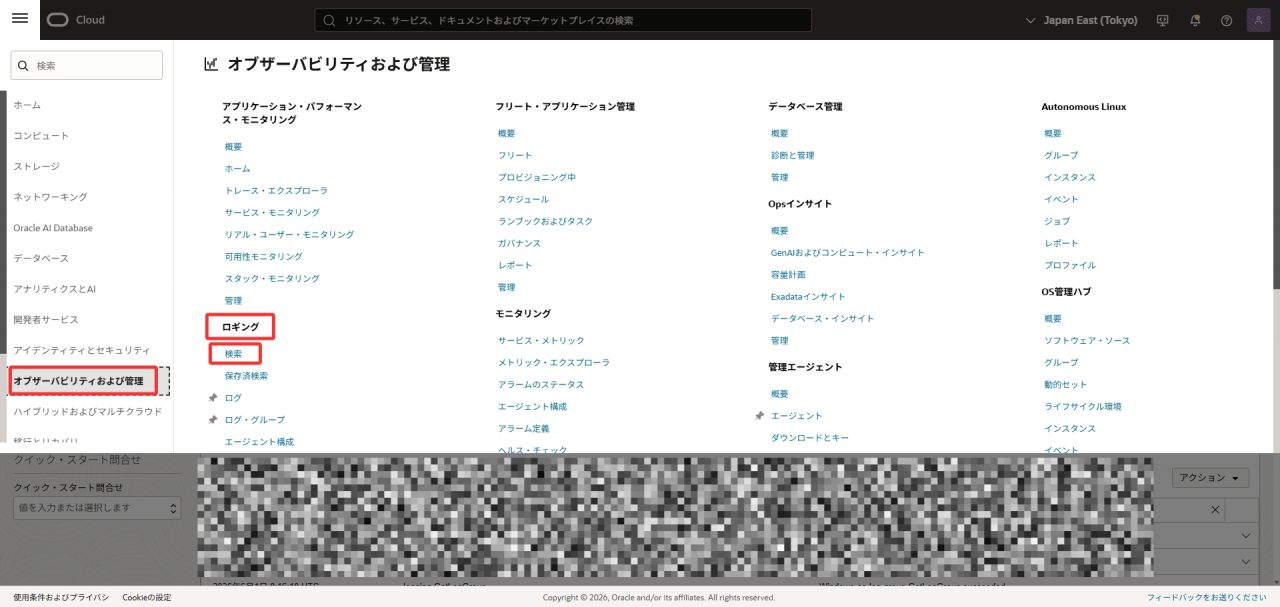Open 診断と管理 link
This screenshot has width=1280, height=607.
coord(792,155)
